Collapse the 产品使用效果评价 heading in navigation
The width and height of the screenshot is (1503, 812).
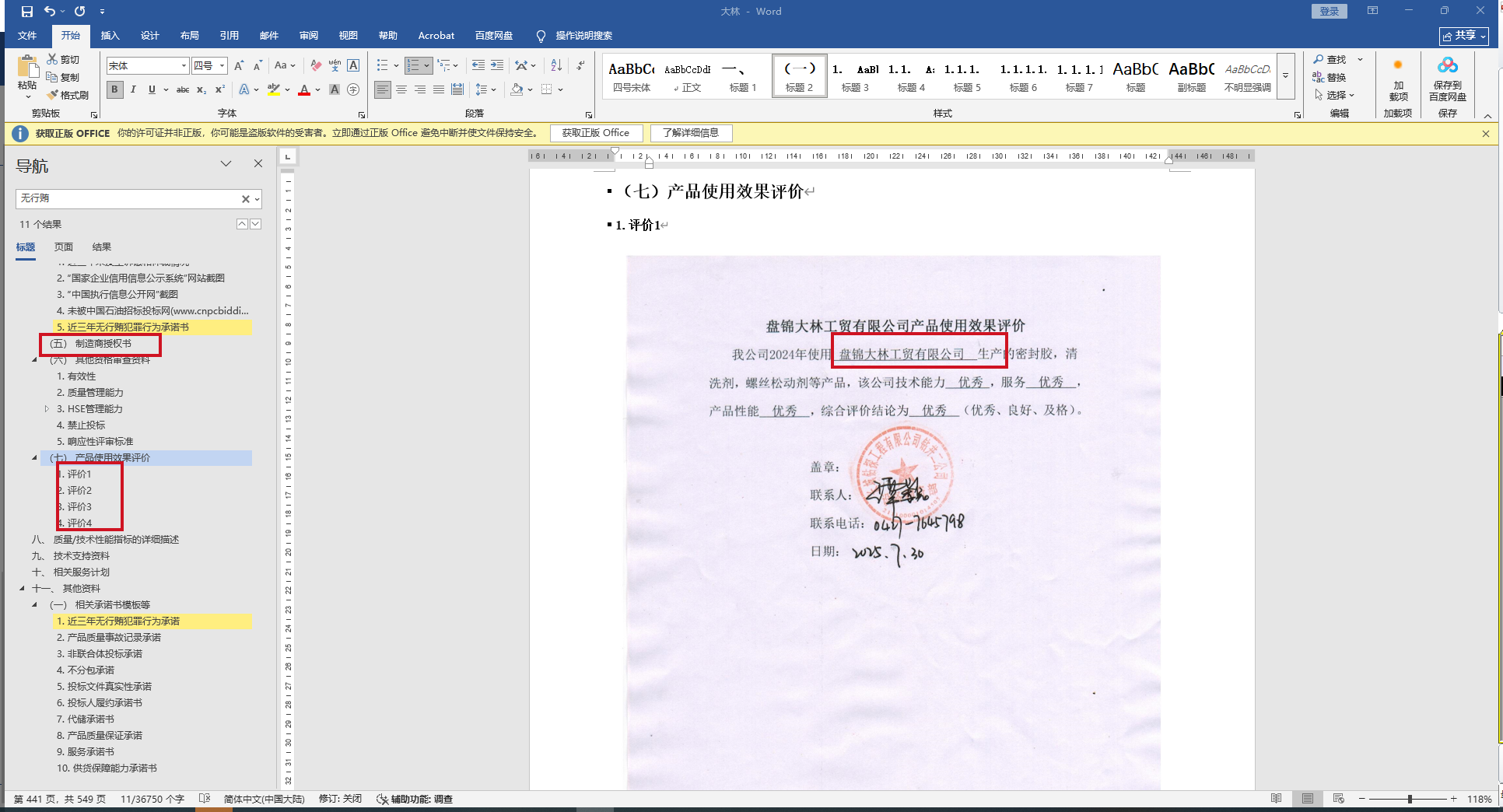coord(34,457)
